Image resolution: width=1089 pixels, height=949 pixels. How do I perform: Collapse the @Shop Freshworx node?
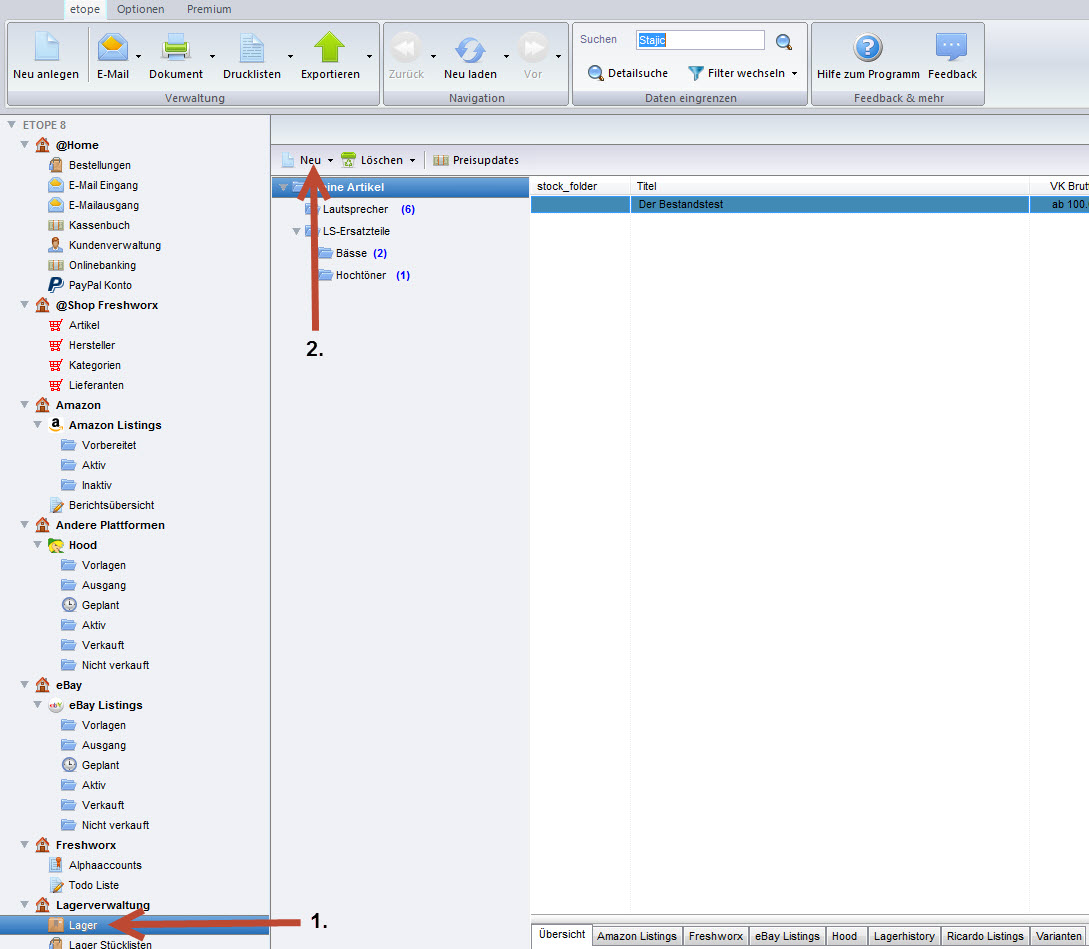[x=24, y=304]
